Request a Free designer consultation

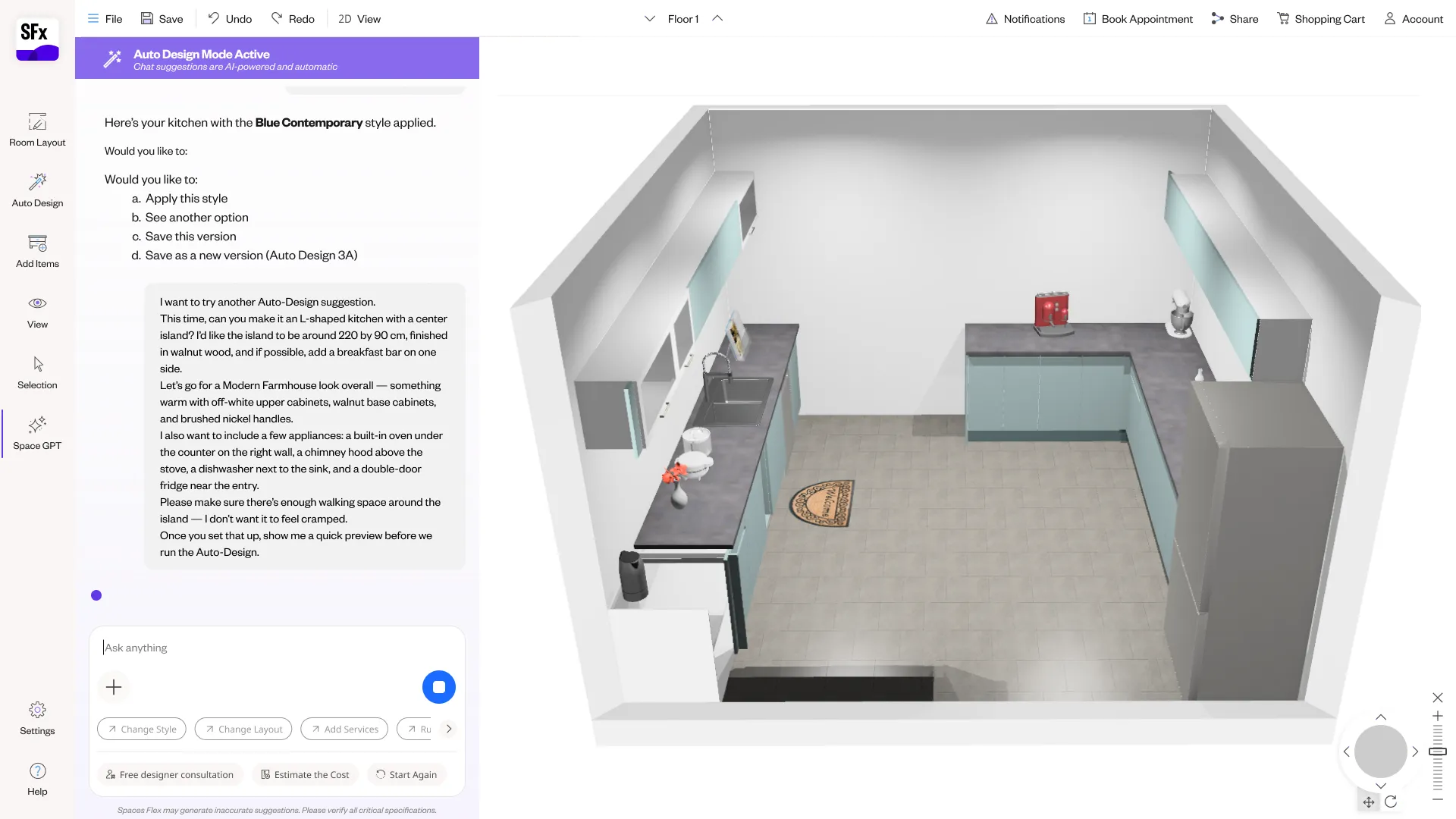pos(170,774)
